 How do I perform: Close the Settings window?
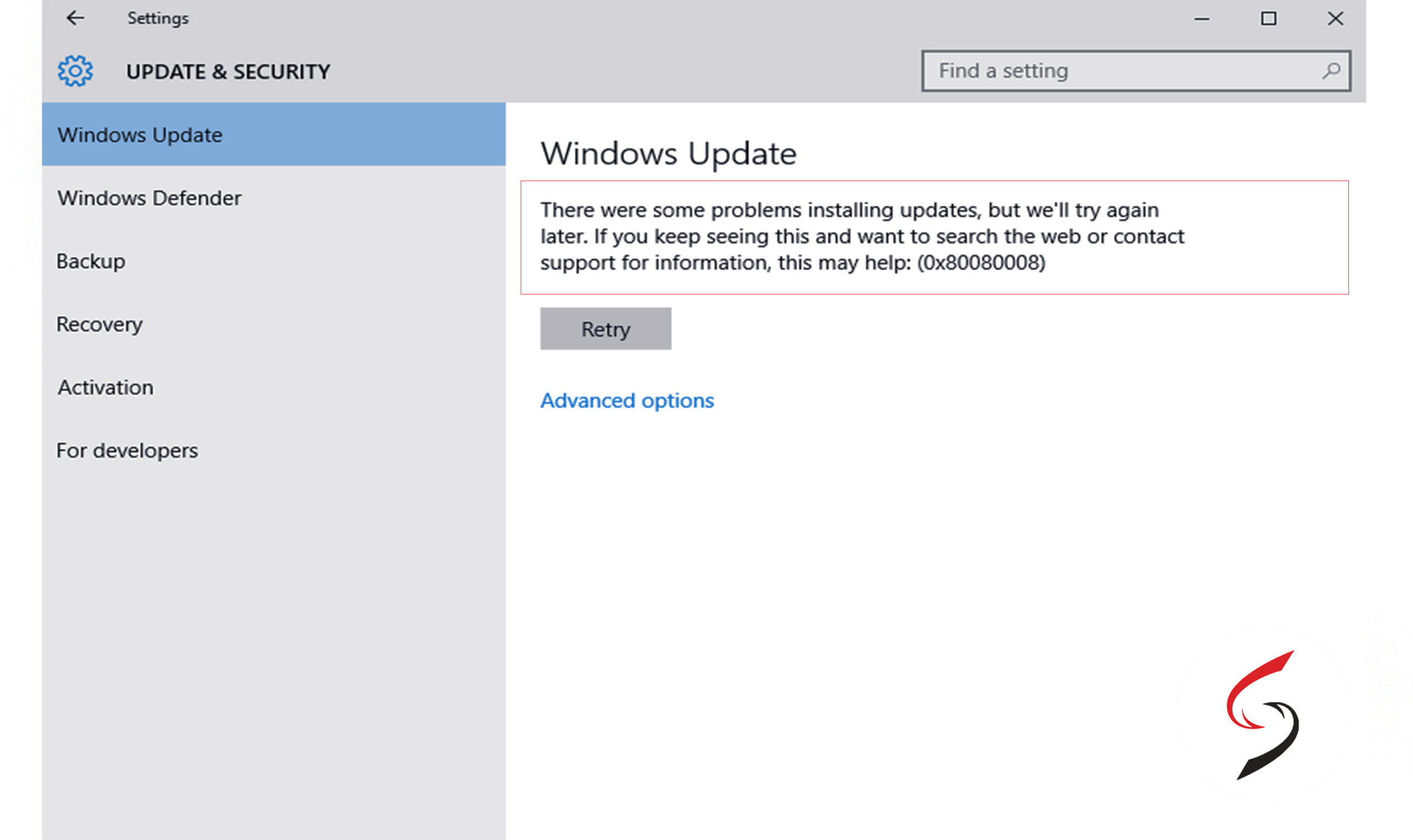coord(1335,19)
